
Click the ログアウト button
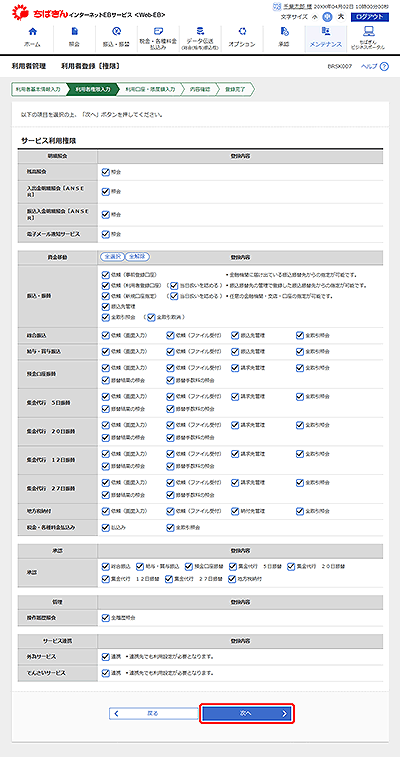click(x=370, y=16)
